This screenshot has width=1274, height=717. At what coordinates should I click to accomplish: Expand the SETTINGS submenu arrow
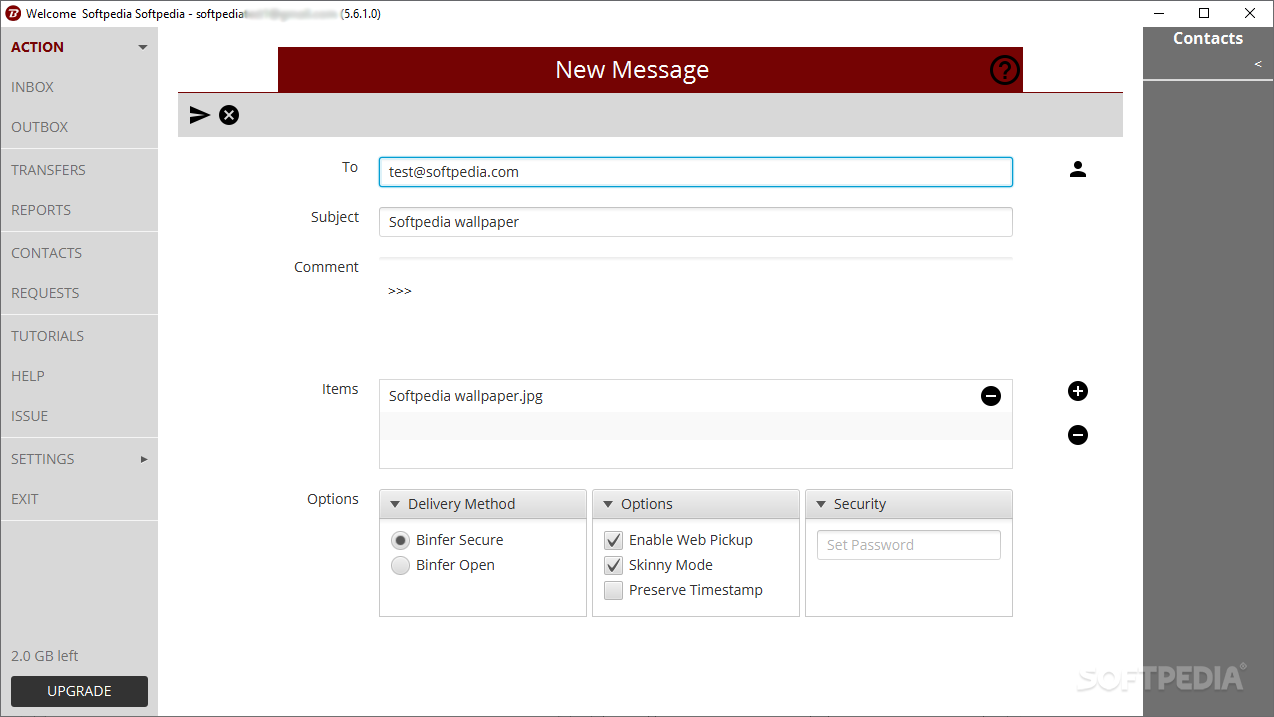(144, 459)
